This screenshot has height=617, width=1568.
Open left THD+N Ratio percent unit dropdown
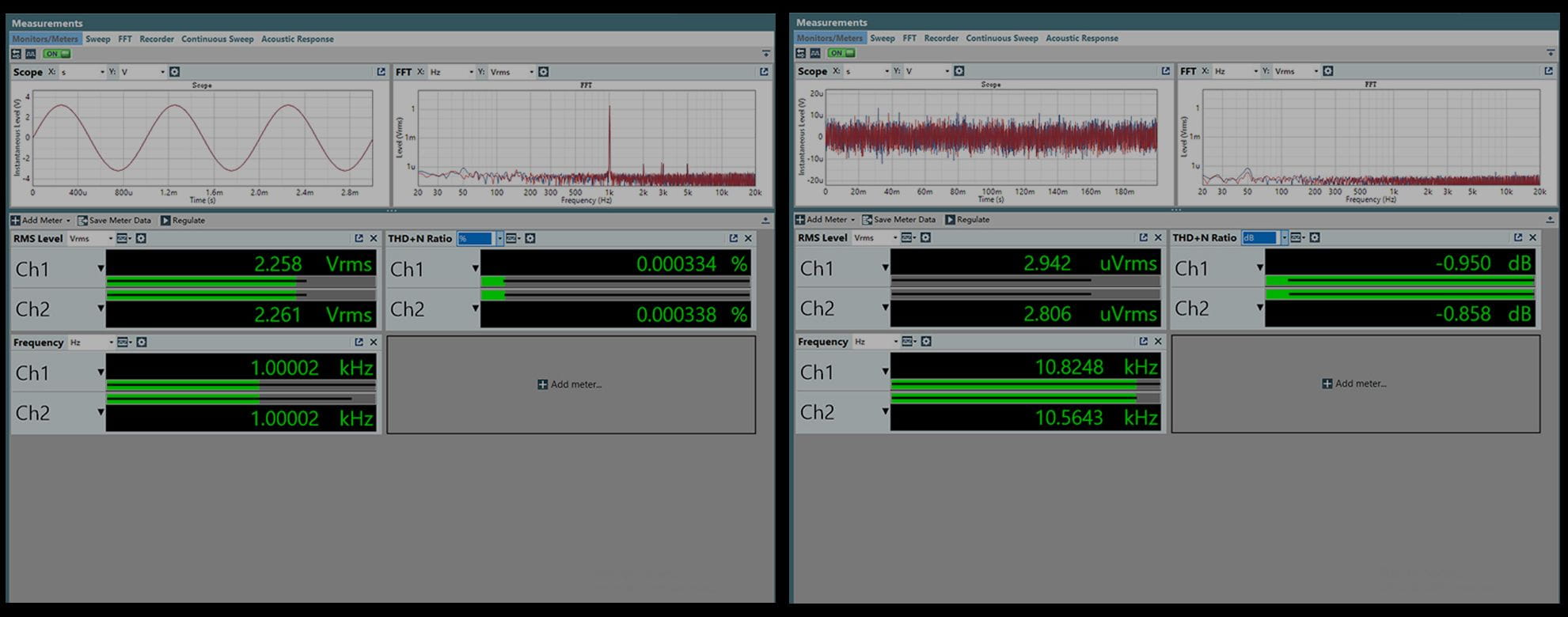click(x=499, y=238)
